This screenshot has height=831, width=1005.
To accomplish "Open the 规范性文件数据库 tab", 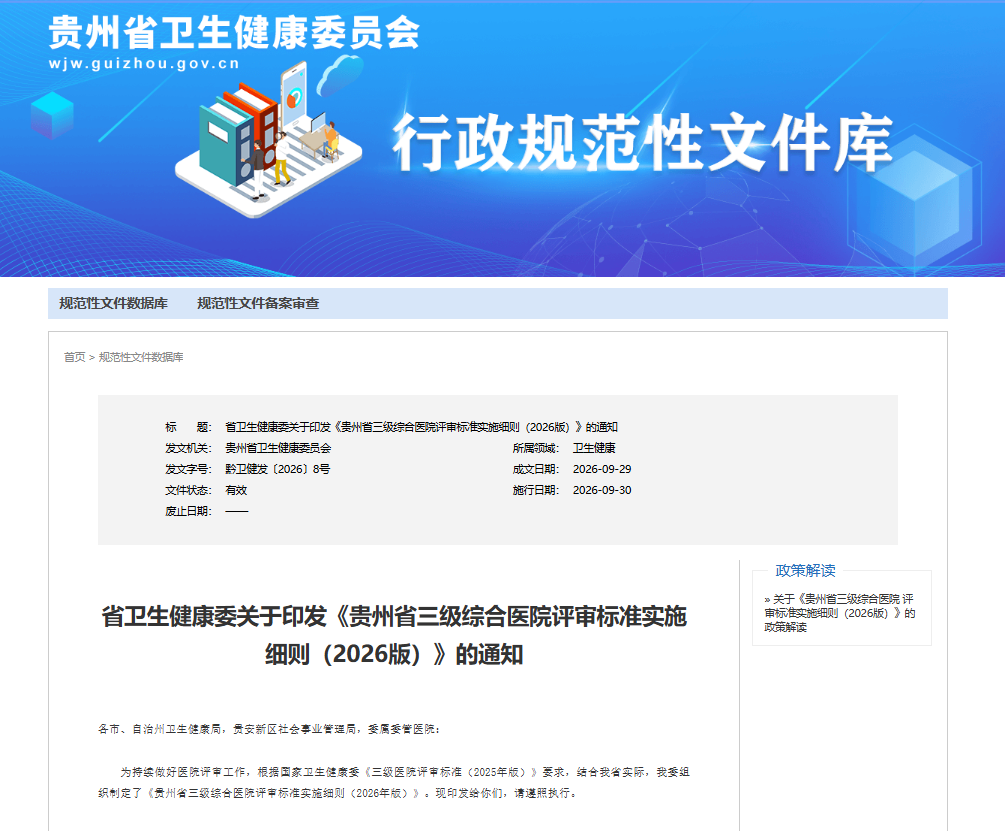I will (x=113, y=303).
